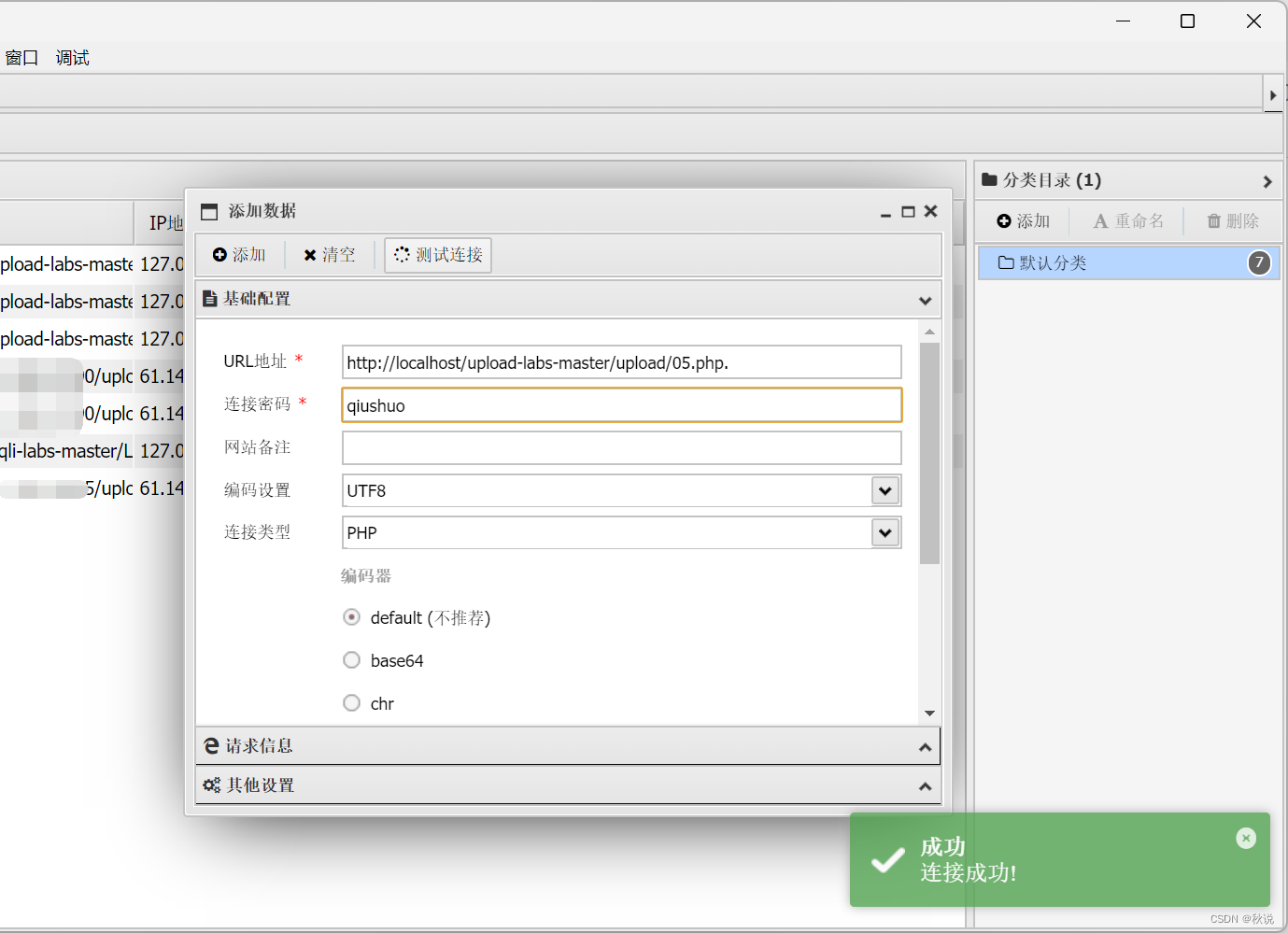Screen dimensions: 1288x933
Task: Click the 网站备注 input field
Action: pyautogui.click(x=621, y=447)
